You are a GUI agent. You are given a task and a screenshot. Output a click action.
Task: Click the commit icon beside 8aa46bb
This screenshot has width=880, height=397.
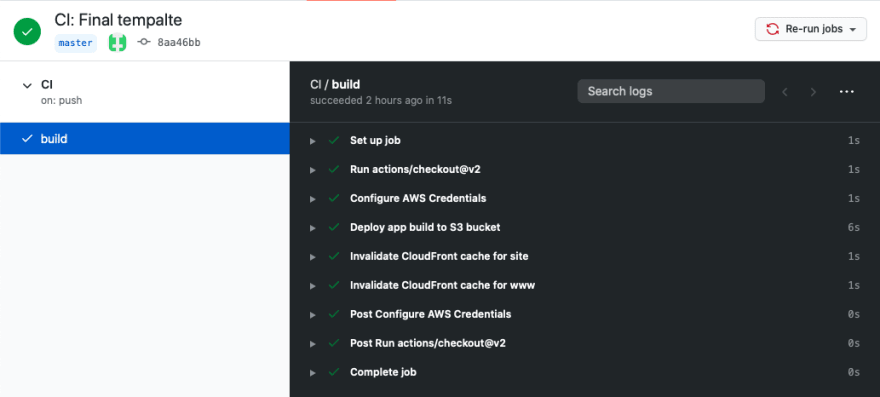[144, 42]
